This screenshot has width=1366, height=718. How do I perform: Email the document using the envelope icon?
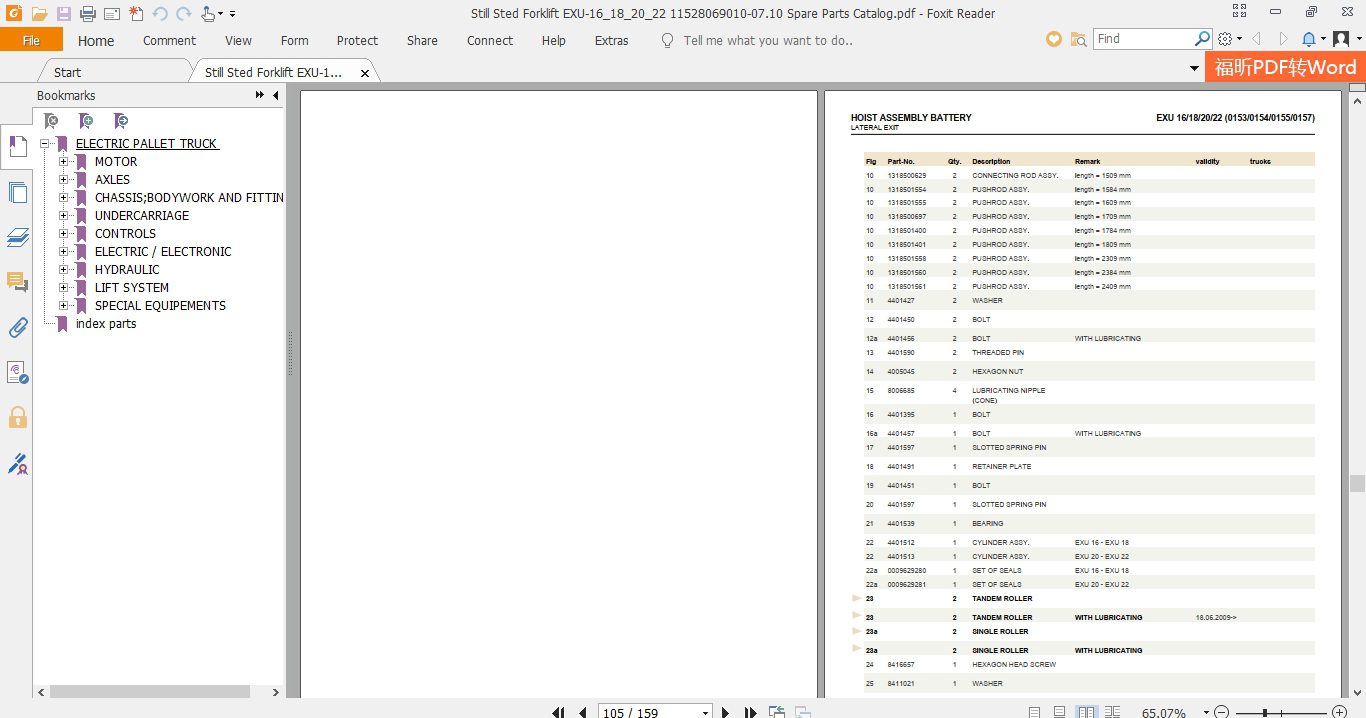coord(111,14)
